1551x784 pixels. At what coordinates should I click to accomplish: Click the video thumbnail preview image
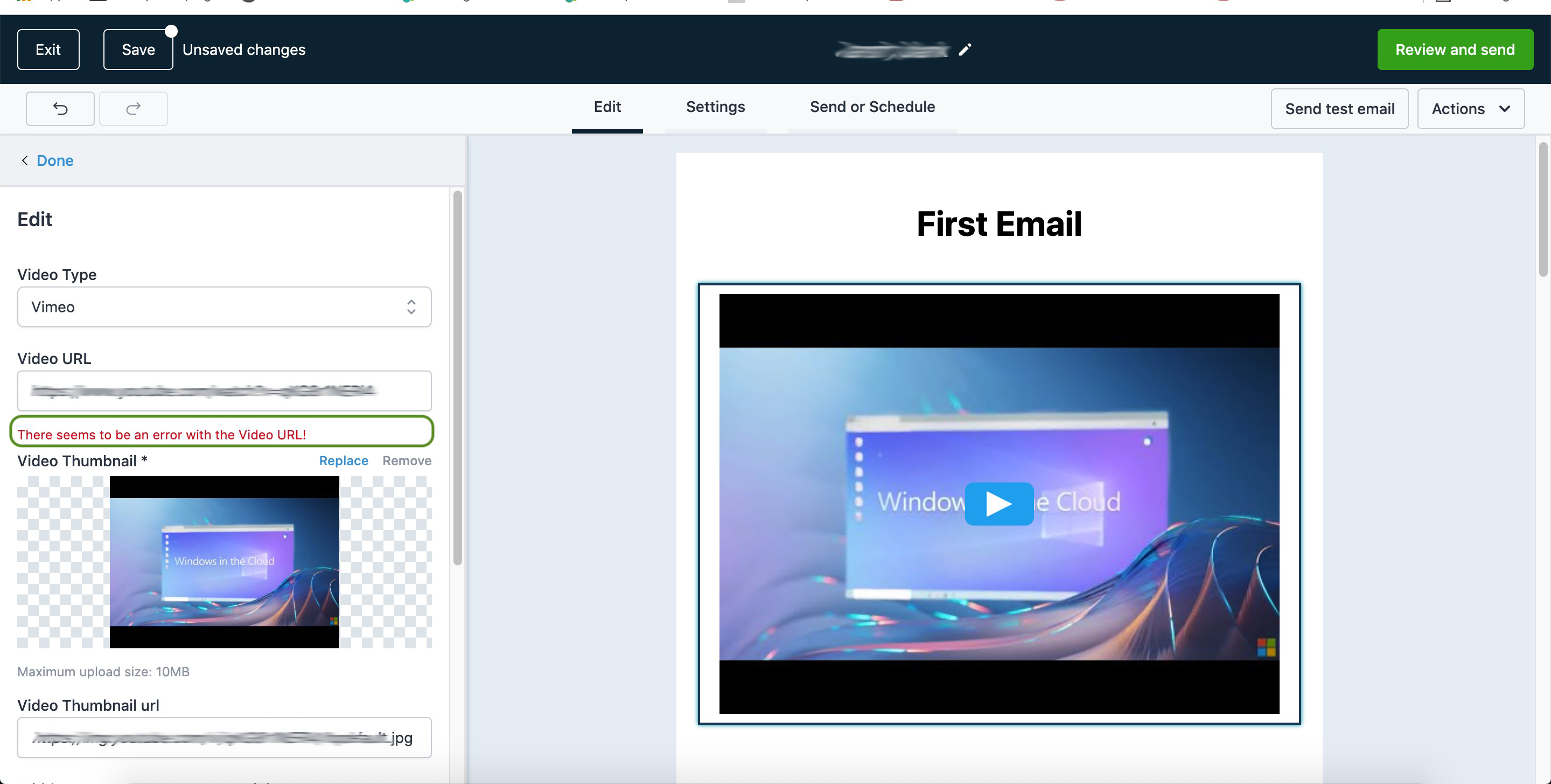click(224, 561)
